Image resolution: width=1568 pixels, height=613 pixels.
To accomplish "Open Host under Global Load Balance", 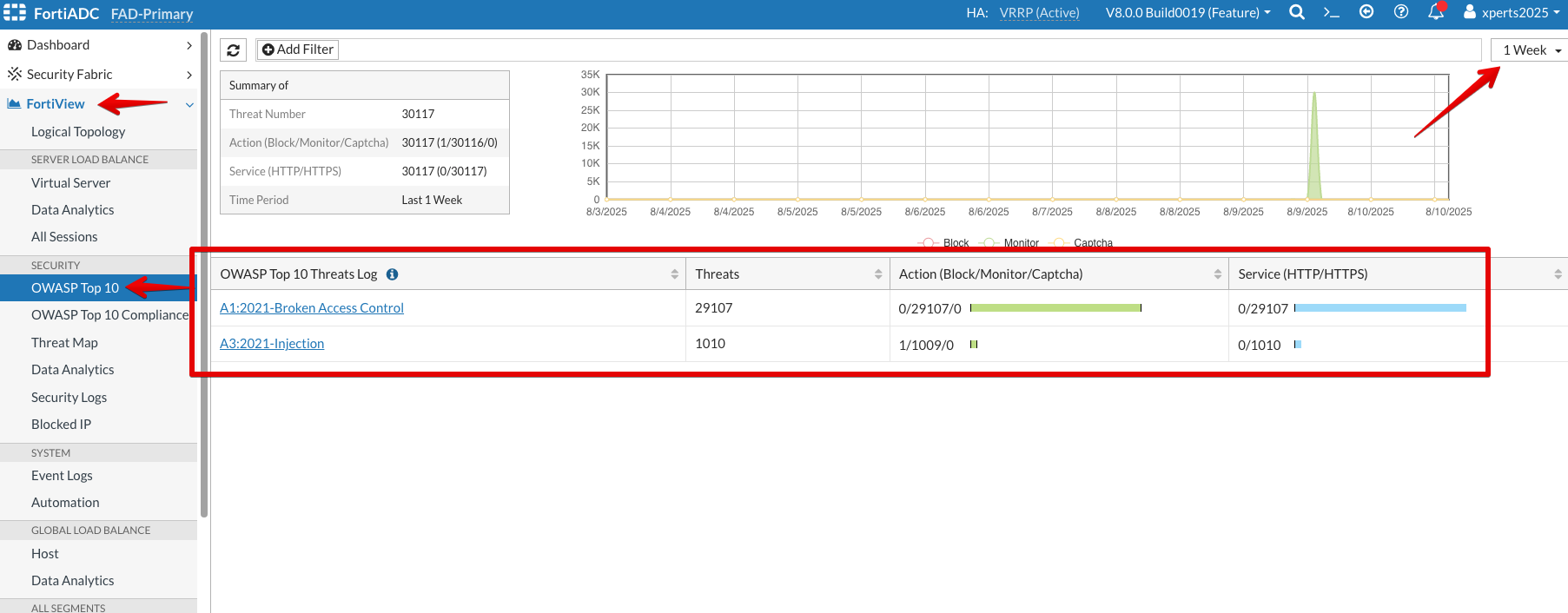I will click(x=45, y=554).
